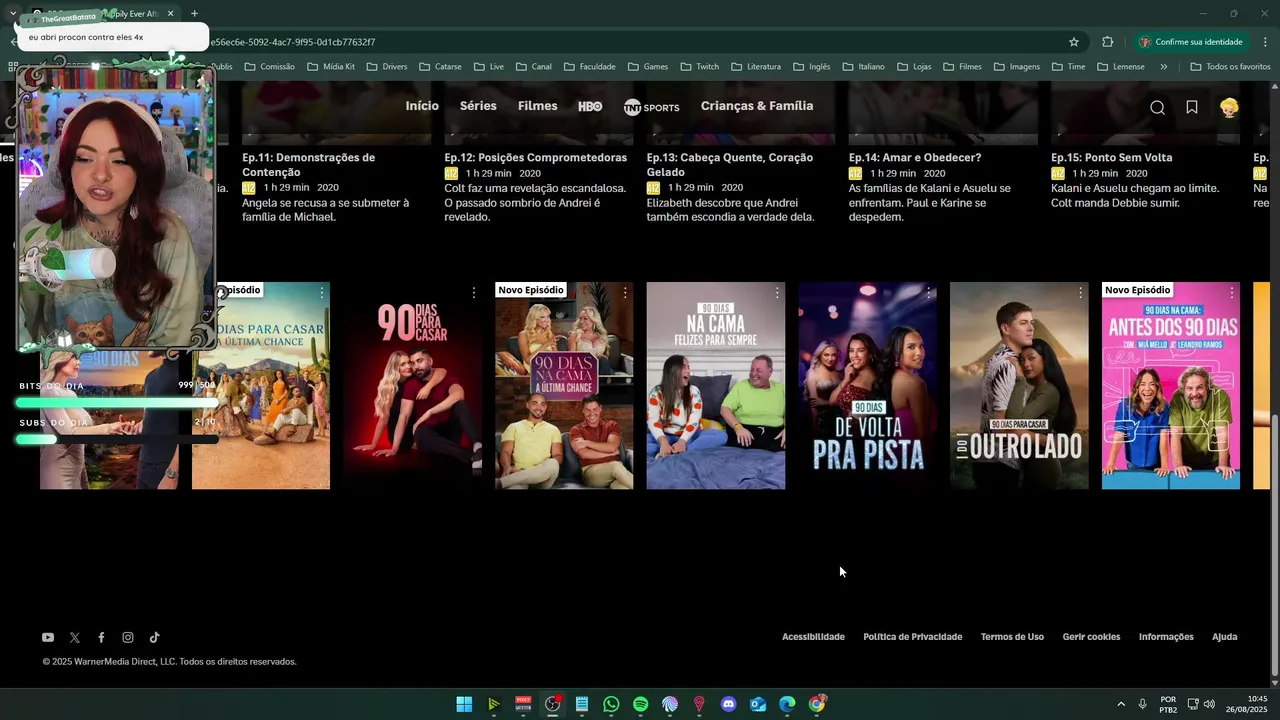1280x720 pixels.
Task: Open a new browser tab
Action: coord(194,14)
